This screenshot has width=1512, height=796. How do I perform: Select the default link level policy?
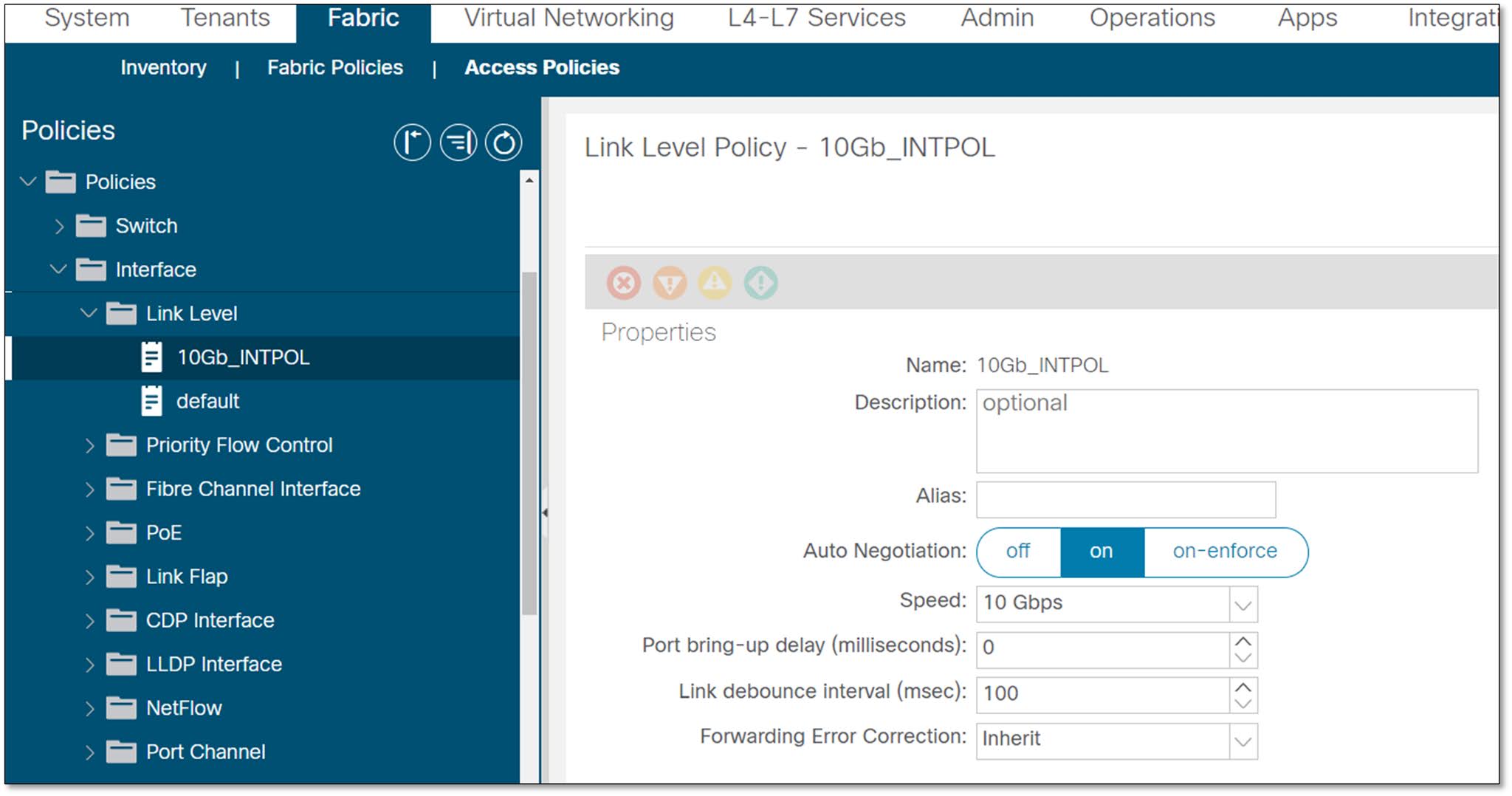pyautogui.click(x=207, y=401)
